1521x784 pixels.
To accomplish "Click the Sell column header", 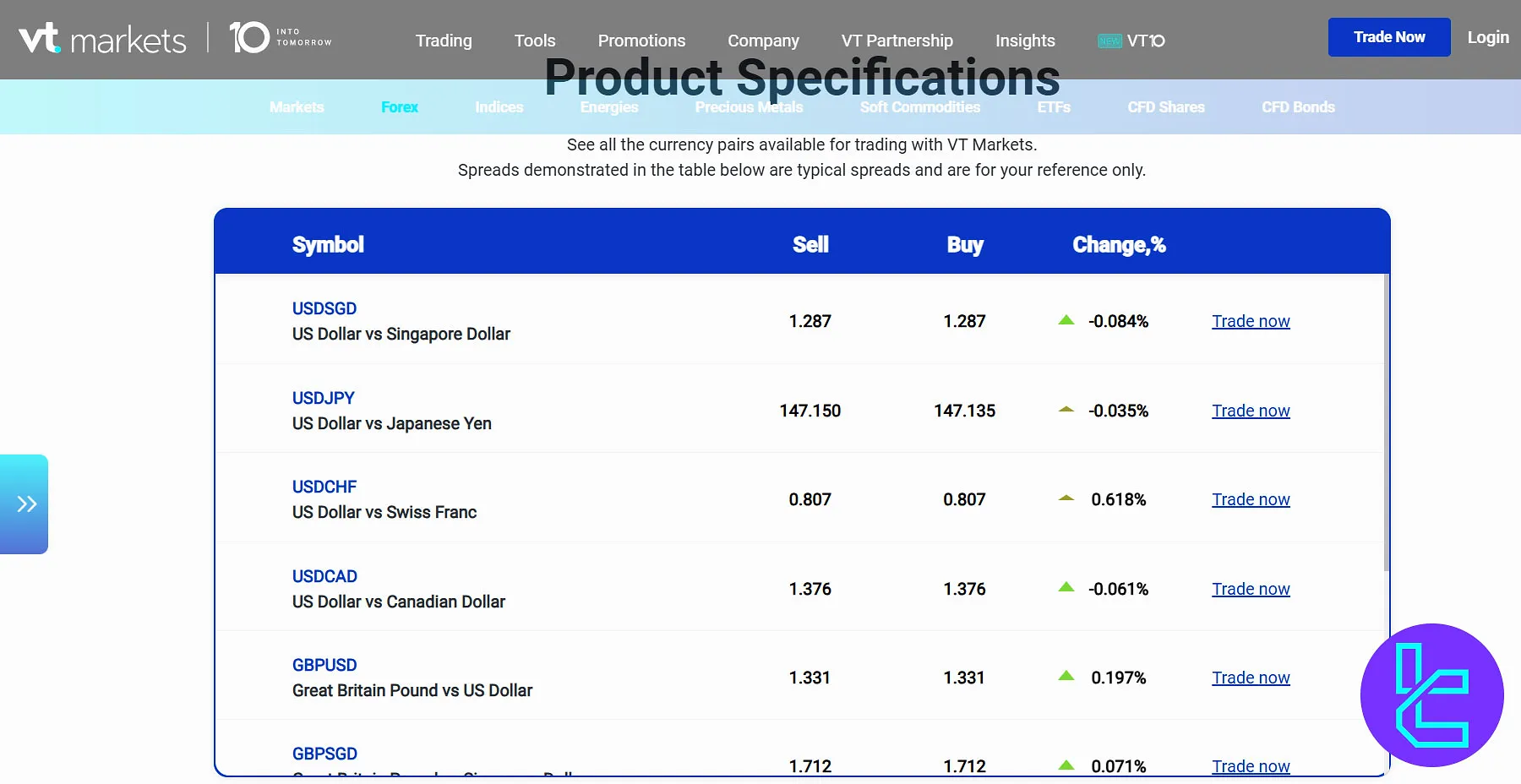I will (x=810, y=245).
